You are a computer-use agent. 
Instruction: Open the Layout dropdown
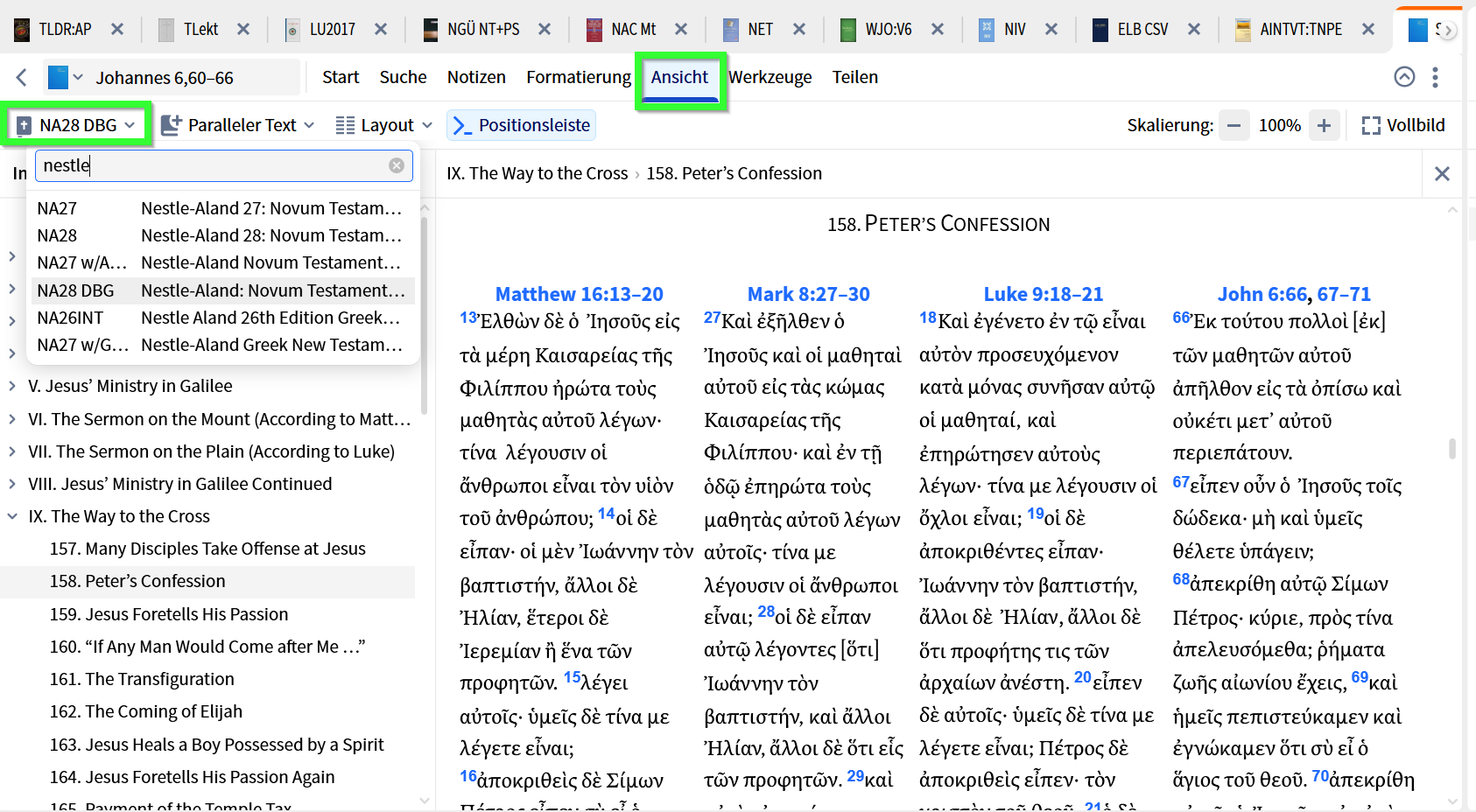coord(384,125)
